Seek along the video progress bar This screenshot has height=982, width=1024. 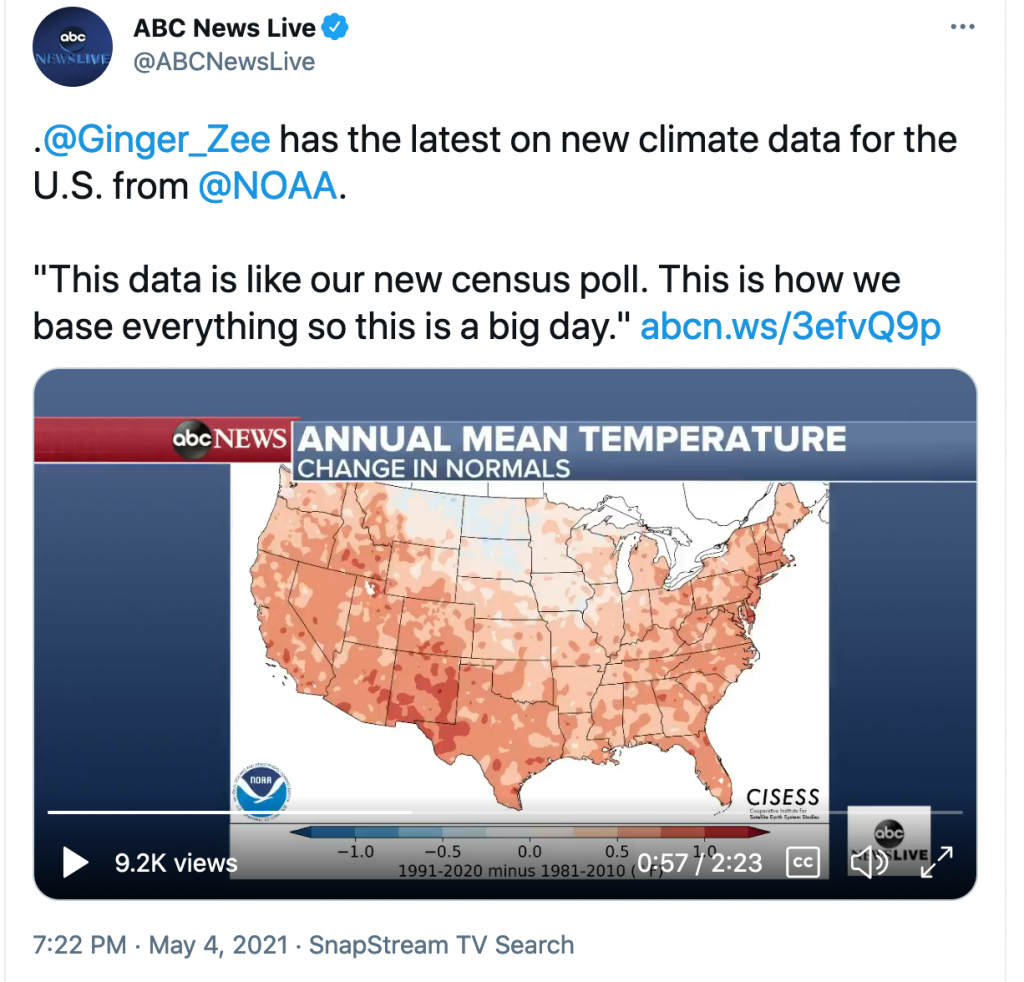coord(505,812)
